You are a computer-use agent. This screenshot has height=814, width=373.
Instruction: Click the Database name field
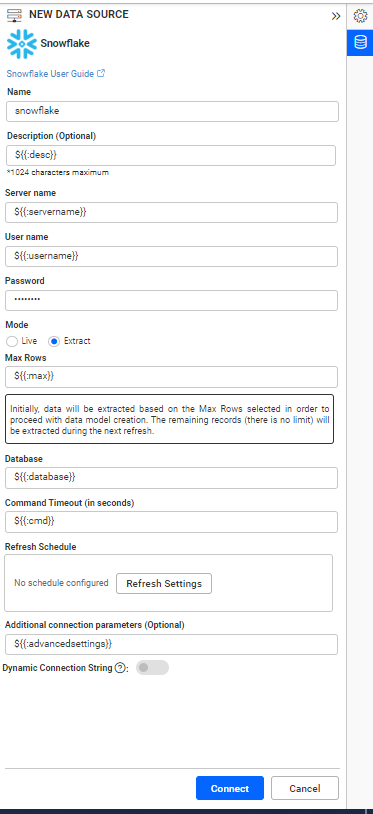point(171,478)
